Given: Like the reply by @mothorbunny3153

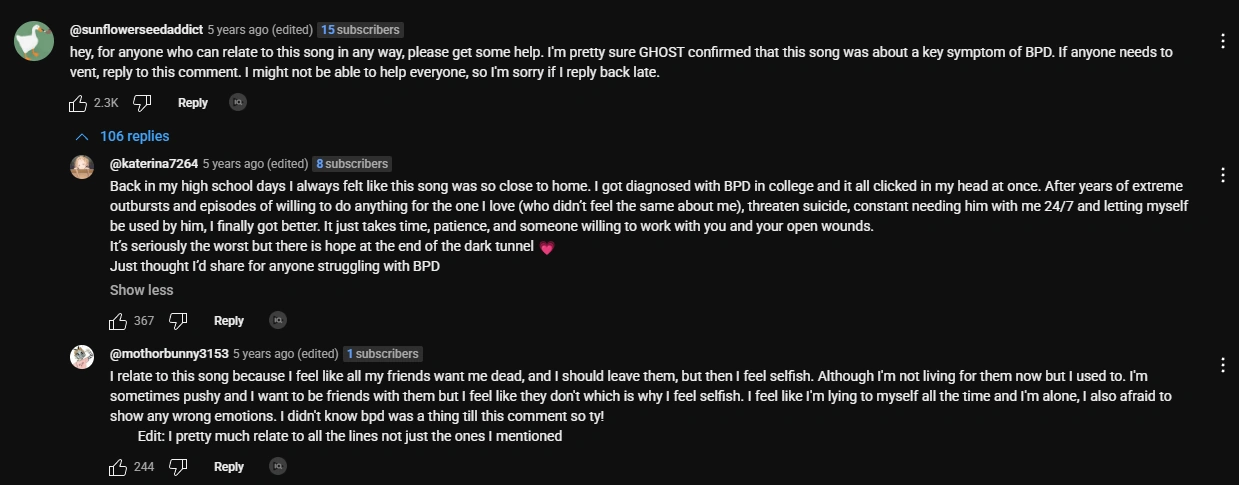Looking at the screenshot, I should click(118, 466).
